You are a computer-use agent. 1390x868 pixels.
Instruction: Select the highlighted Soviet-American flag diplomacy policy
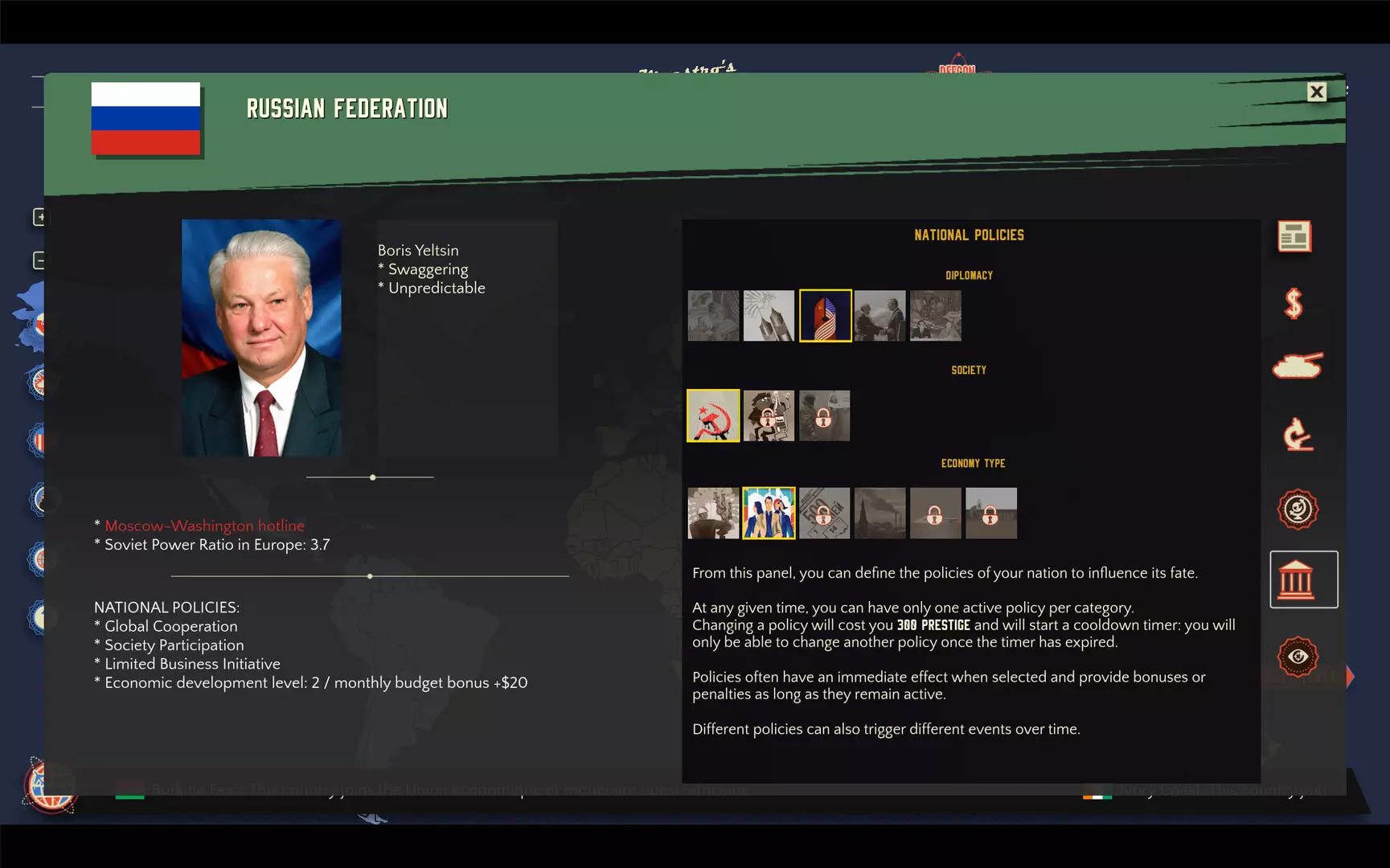pyautogui.click(x=825, y=316)
